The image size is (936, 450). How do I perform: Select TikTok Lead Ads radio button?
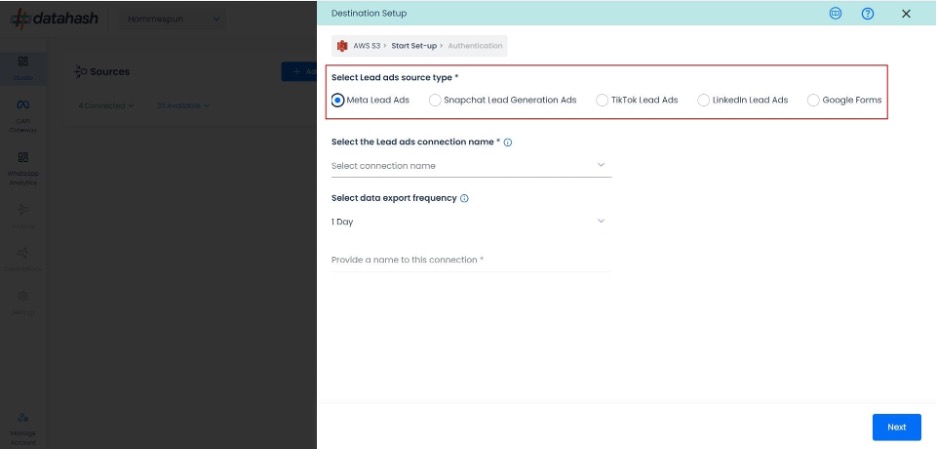coord(601,100)
